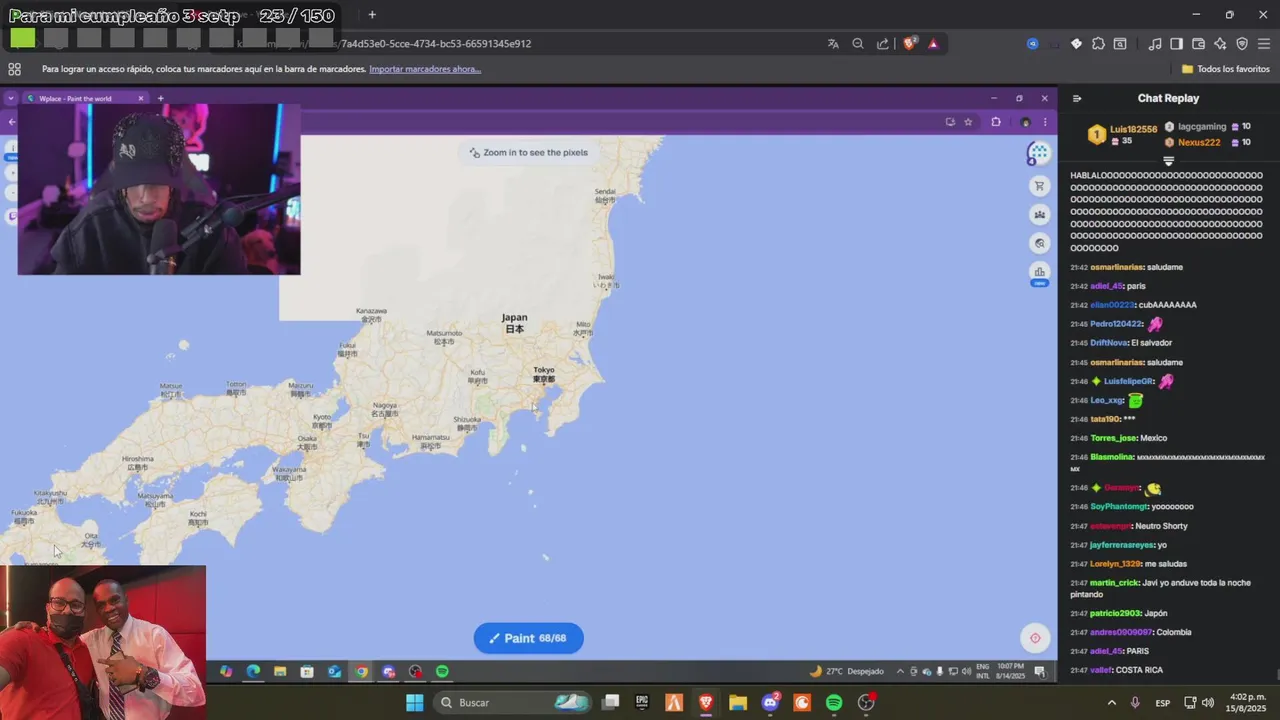1280x720 pixels.
Task: Click the ESP language indicator
Action: point(1163,703)
